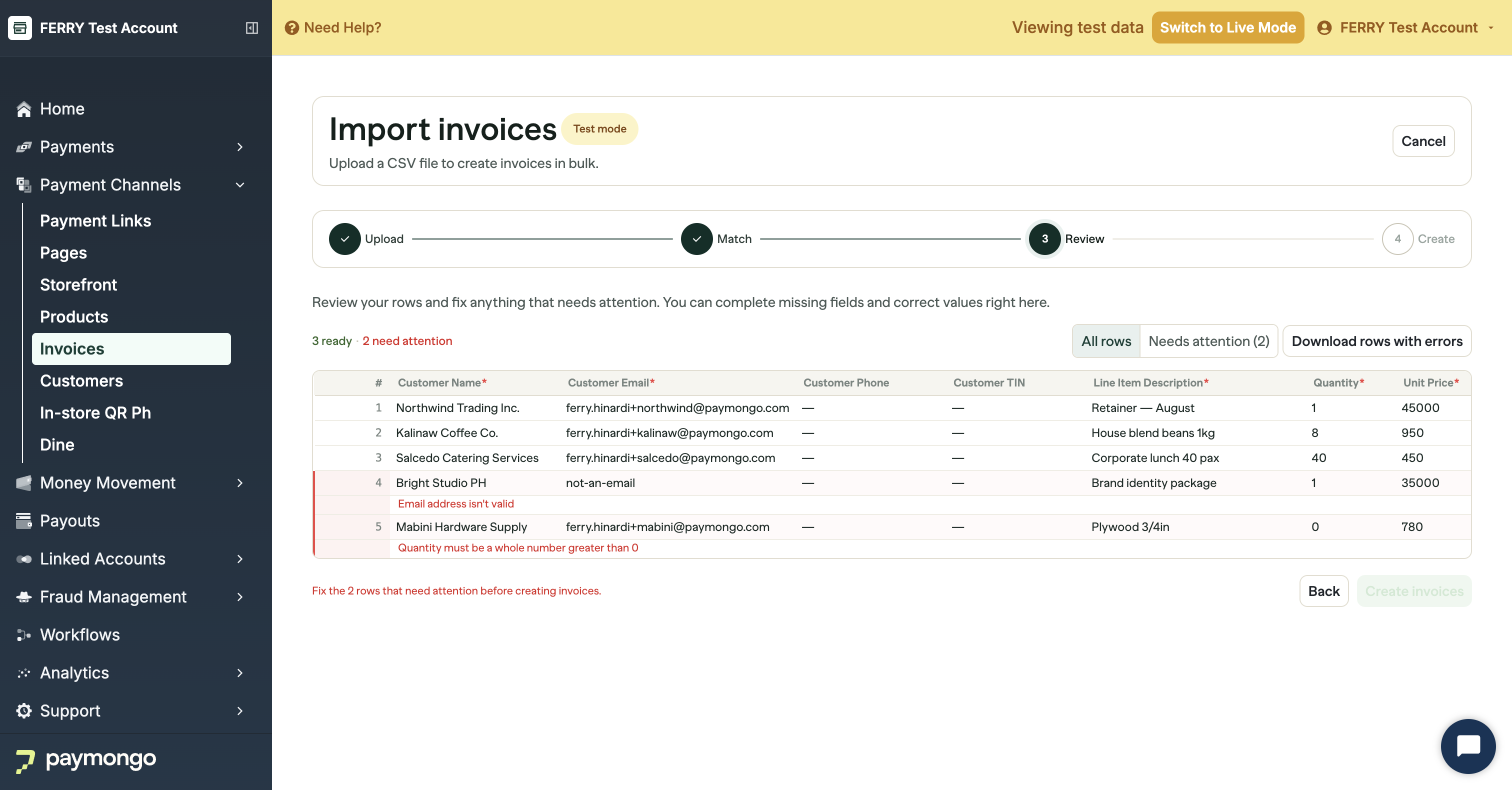
Task: Click Switch to Live Mode button
Action: click(x=1227, y=27)
